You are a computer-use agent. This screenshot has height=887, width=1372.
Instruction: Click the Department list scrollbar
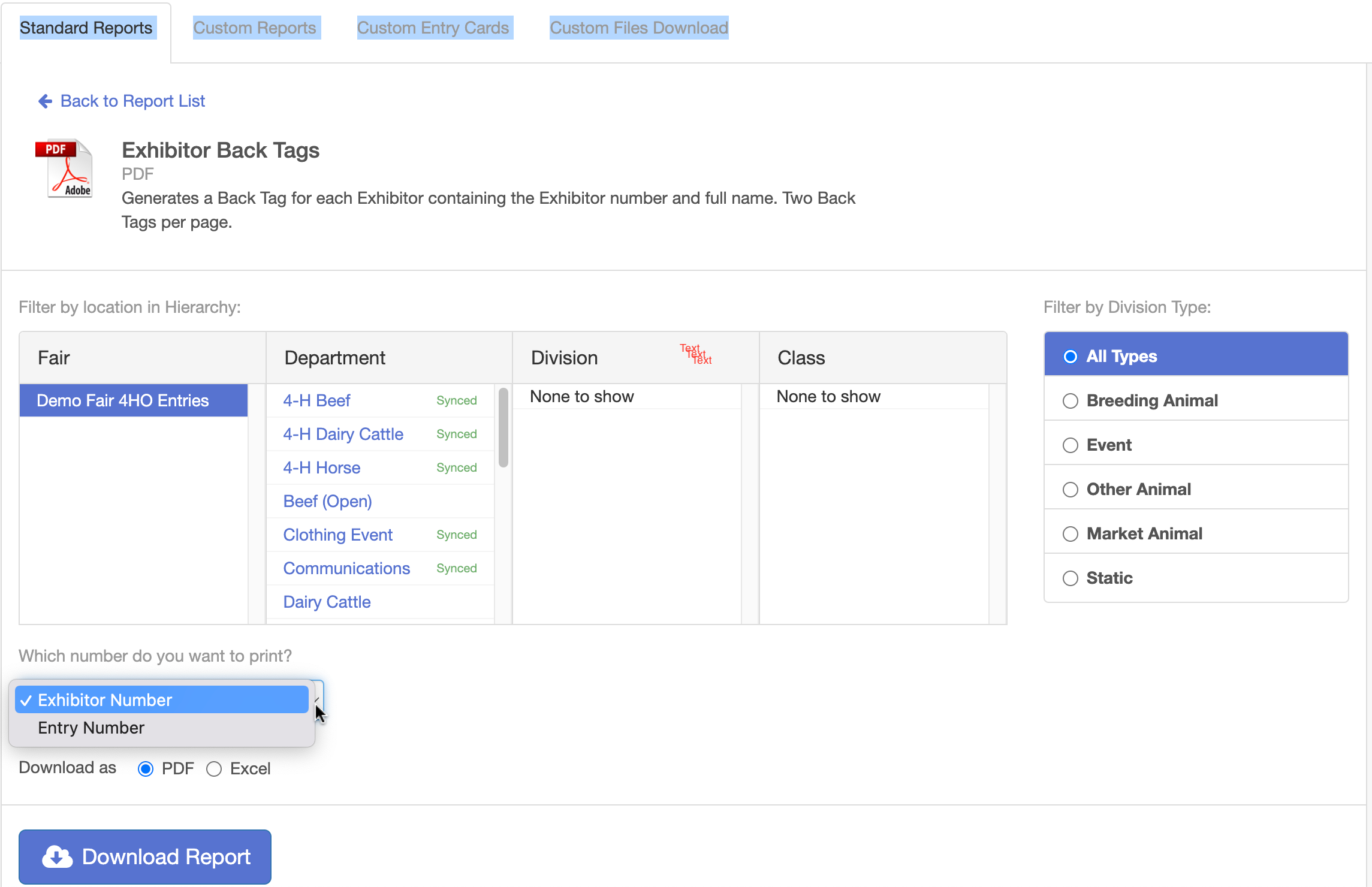503,427
